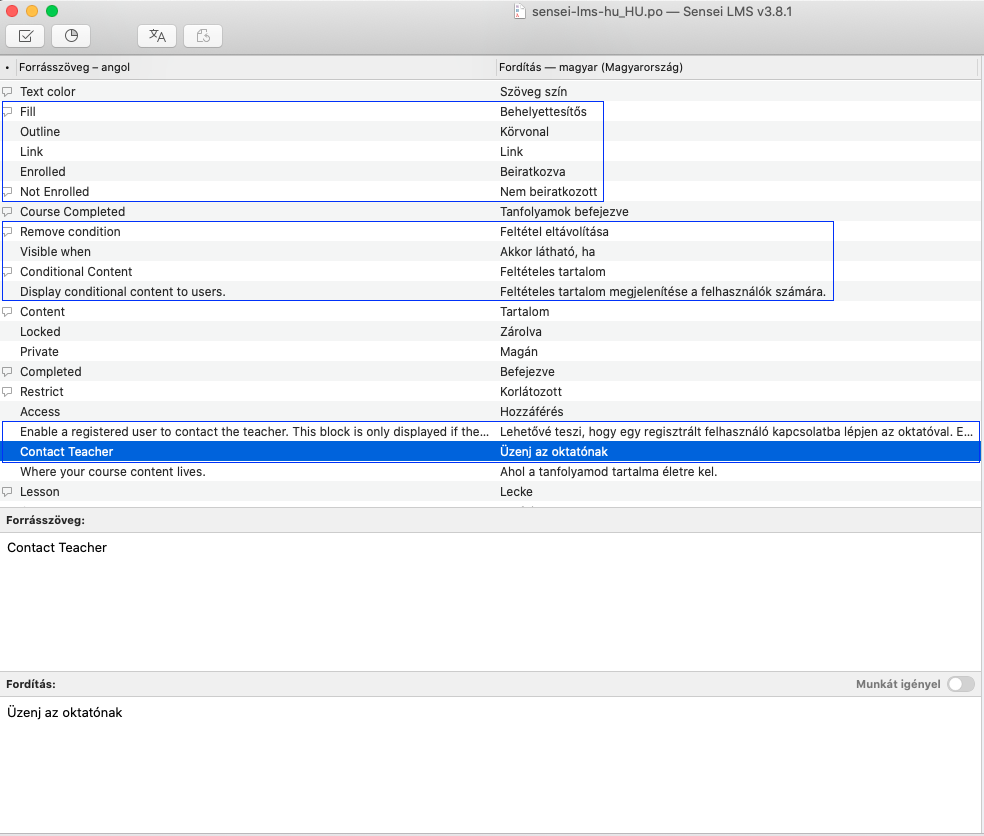This screenshot has height=836, width=984.
Task: Click inside the Fordítás translation text field
Action: click(x=400, y=712)
